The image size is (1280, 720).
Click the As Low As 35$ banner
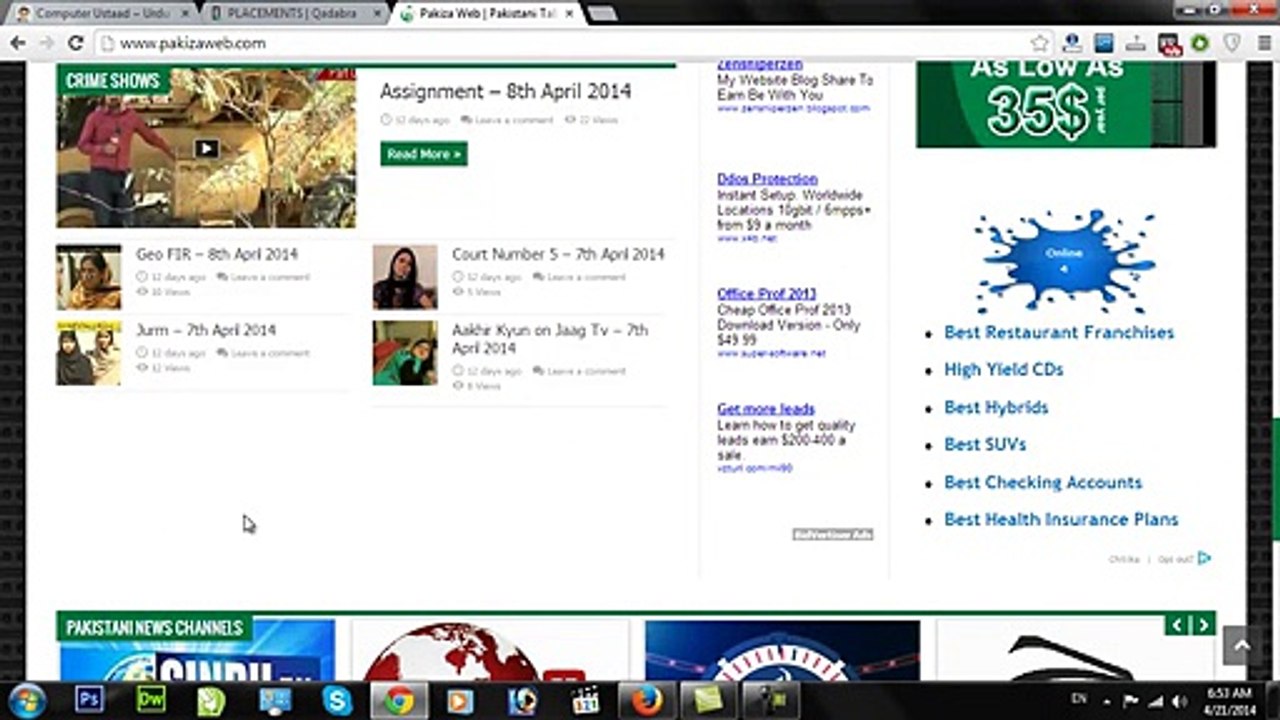coord(1066,105)
